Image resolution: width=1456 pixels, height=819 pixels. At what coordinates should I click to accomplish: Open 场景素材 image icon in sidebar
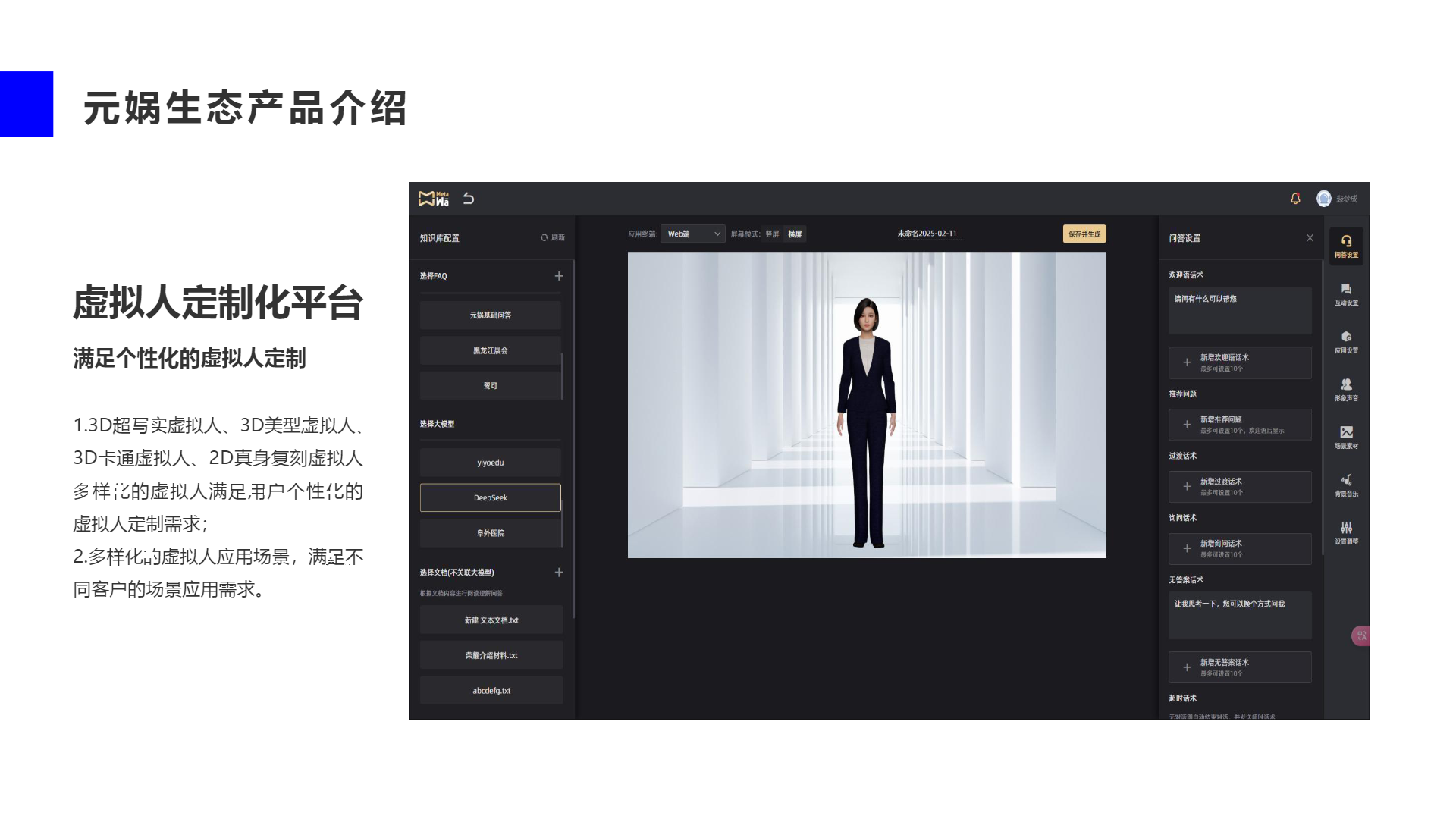pos(1346,438)
